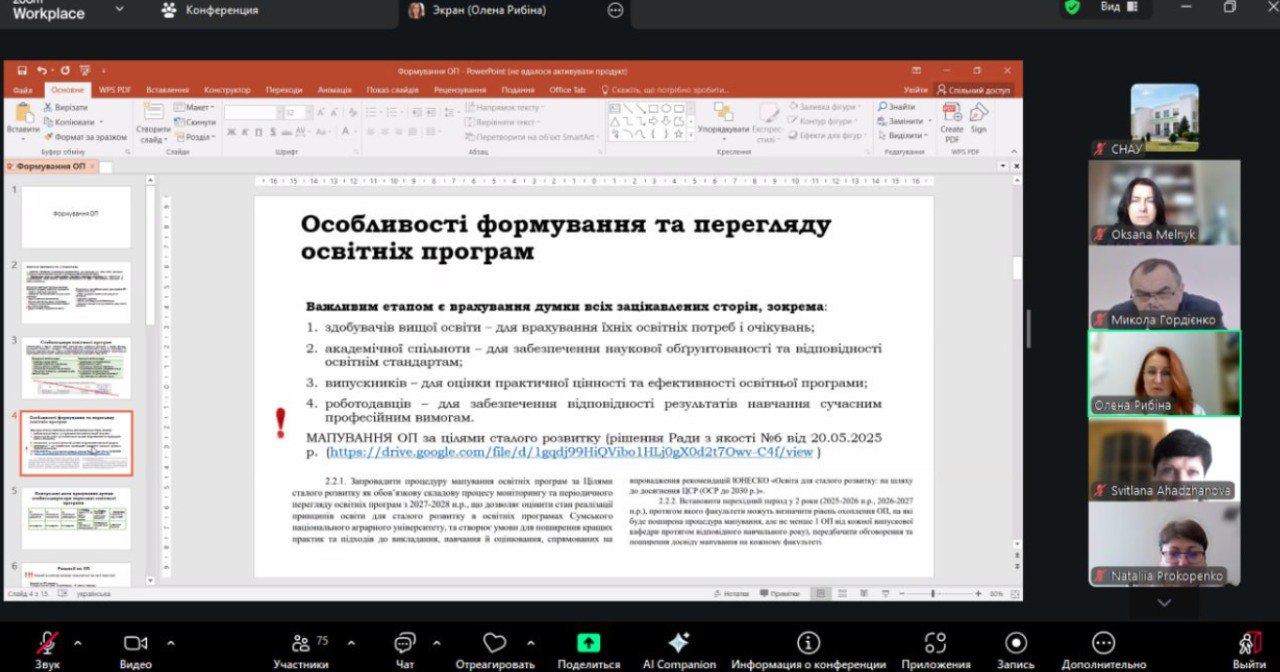Open the conference information icon

pyautogui.click(x=808, y=643)
